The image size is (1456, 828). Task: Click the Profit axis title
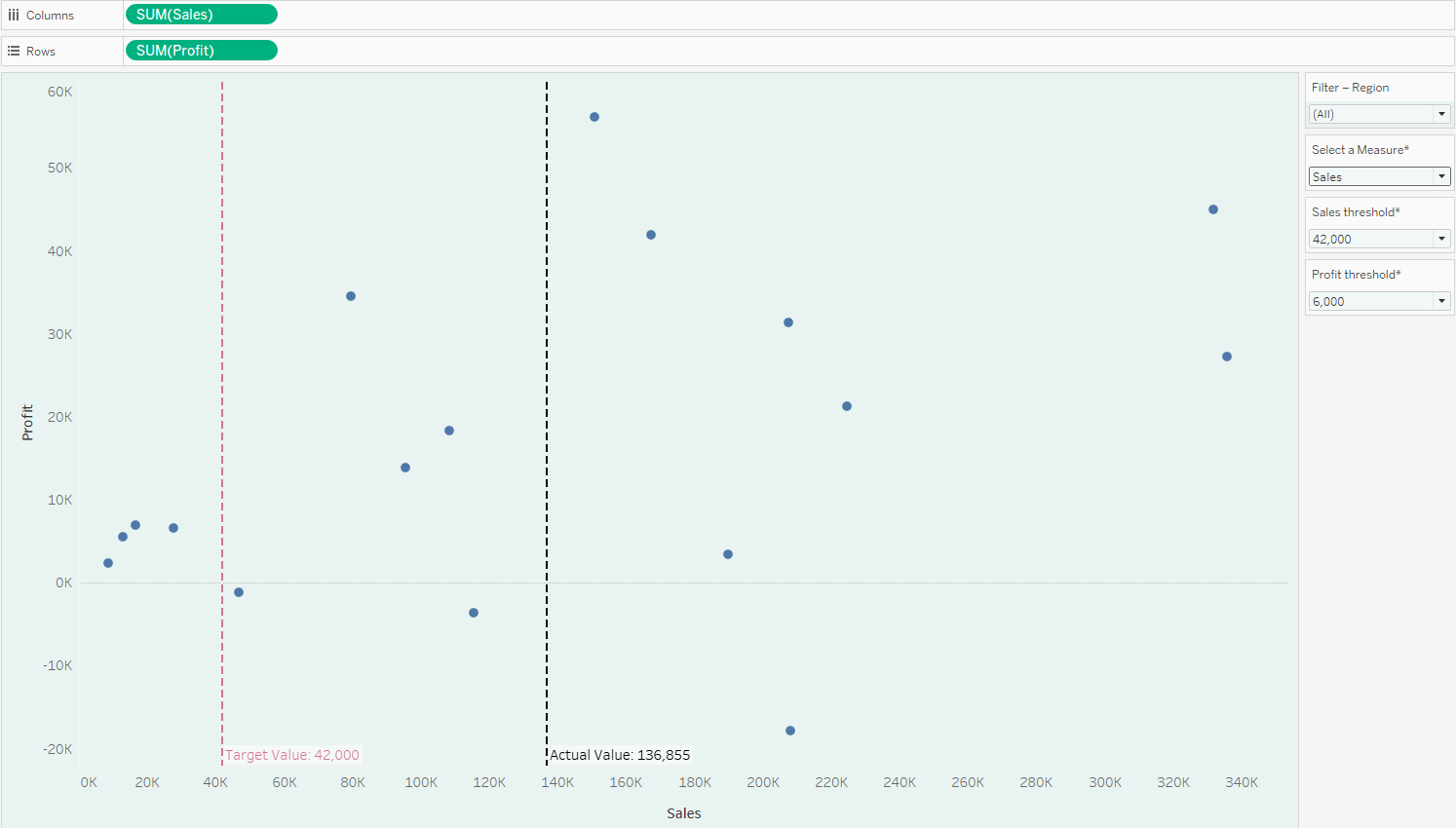coord(27,423)
